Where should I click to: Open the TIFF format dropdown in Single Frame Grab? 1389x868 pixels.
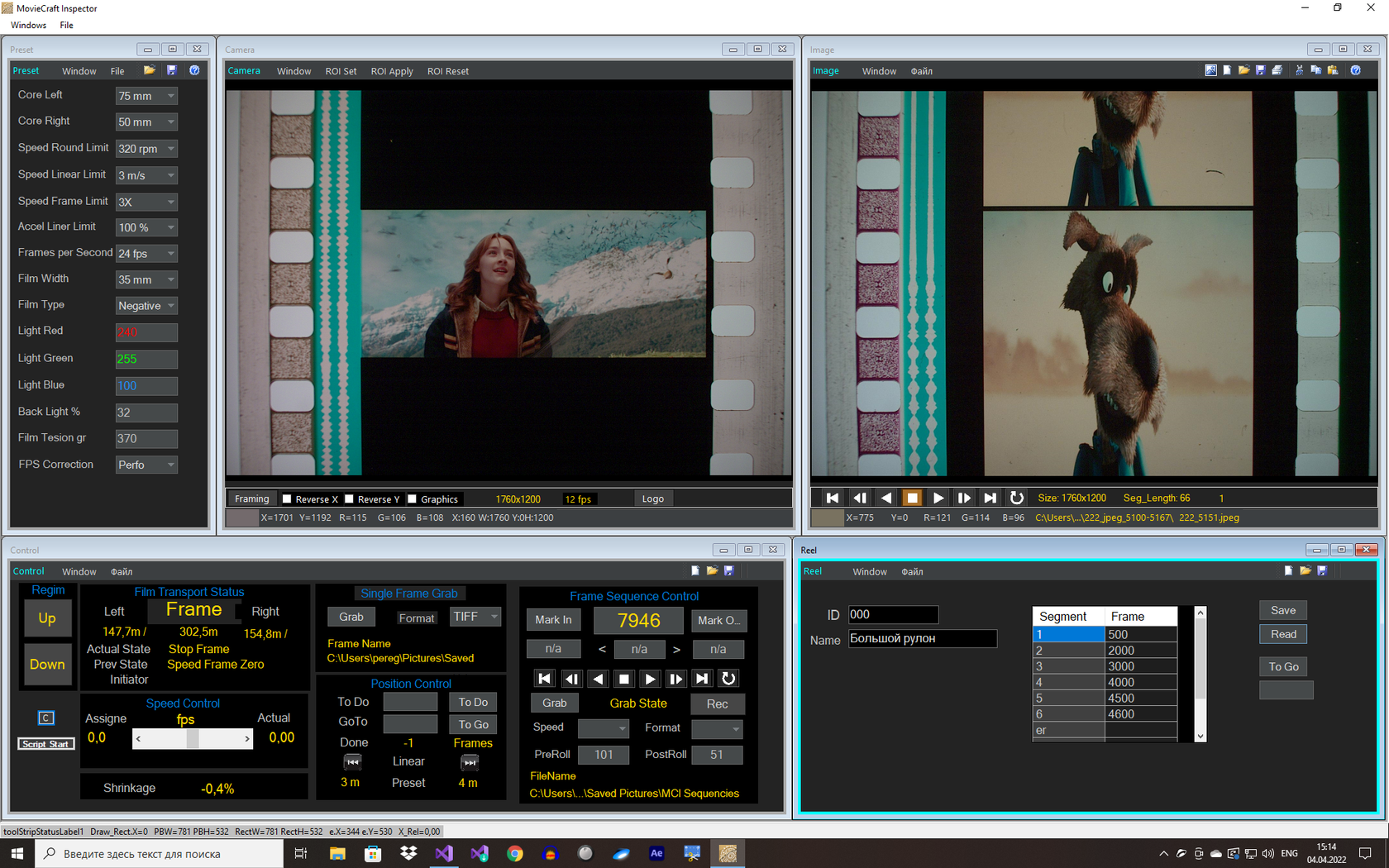(x=475, y=617)
